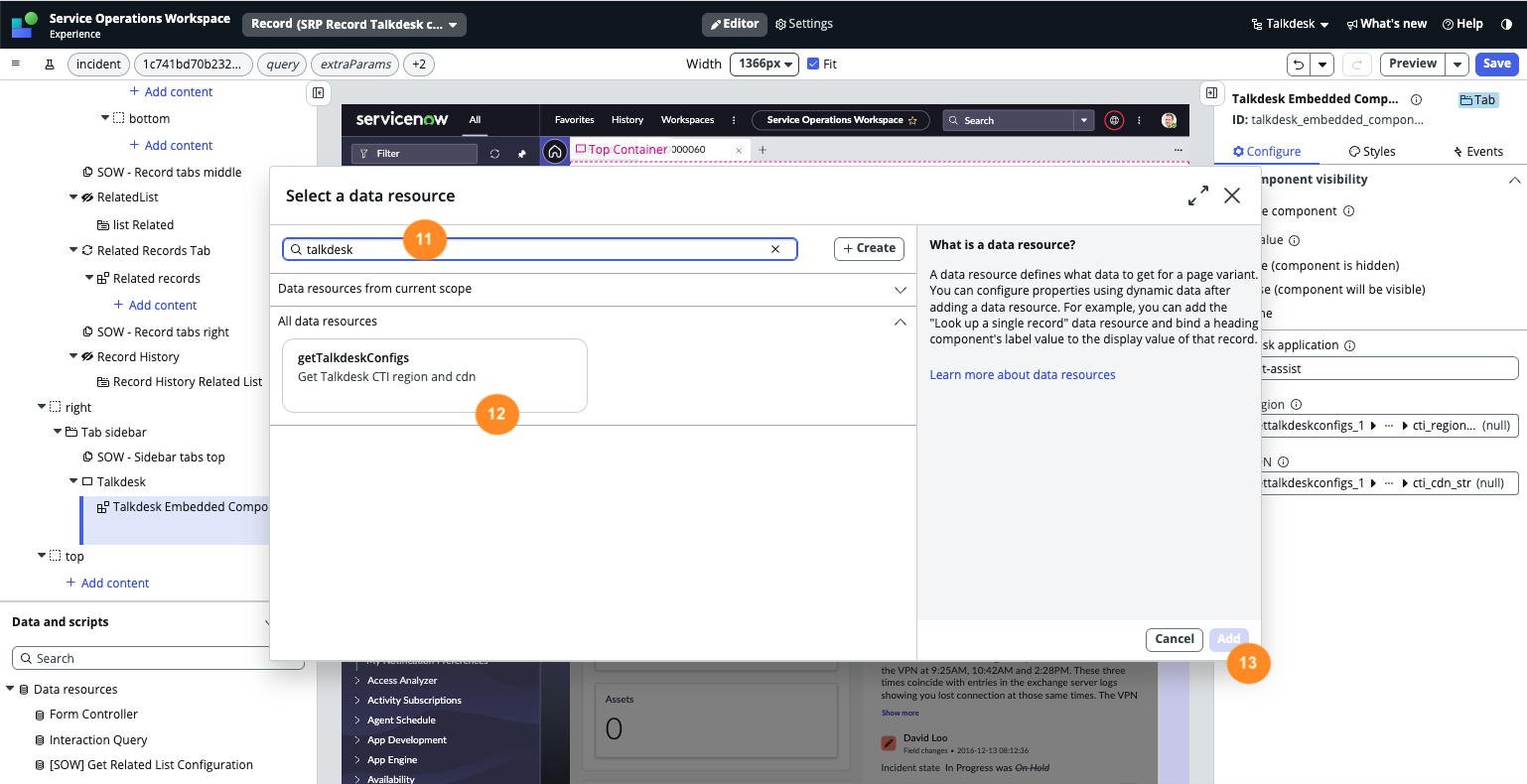Collapse the Tab sidebar tree node

pyautogui.click(x=58, y=432)
